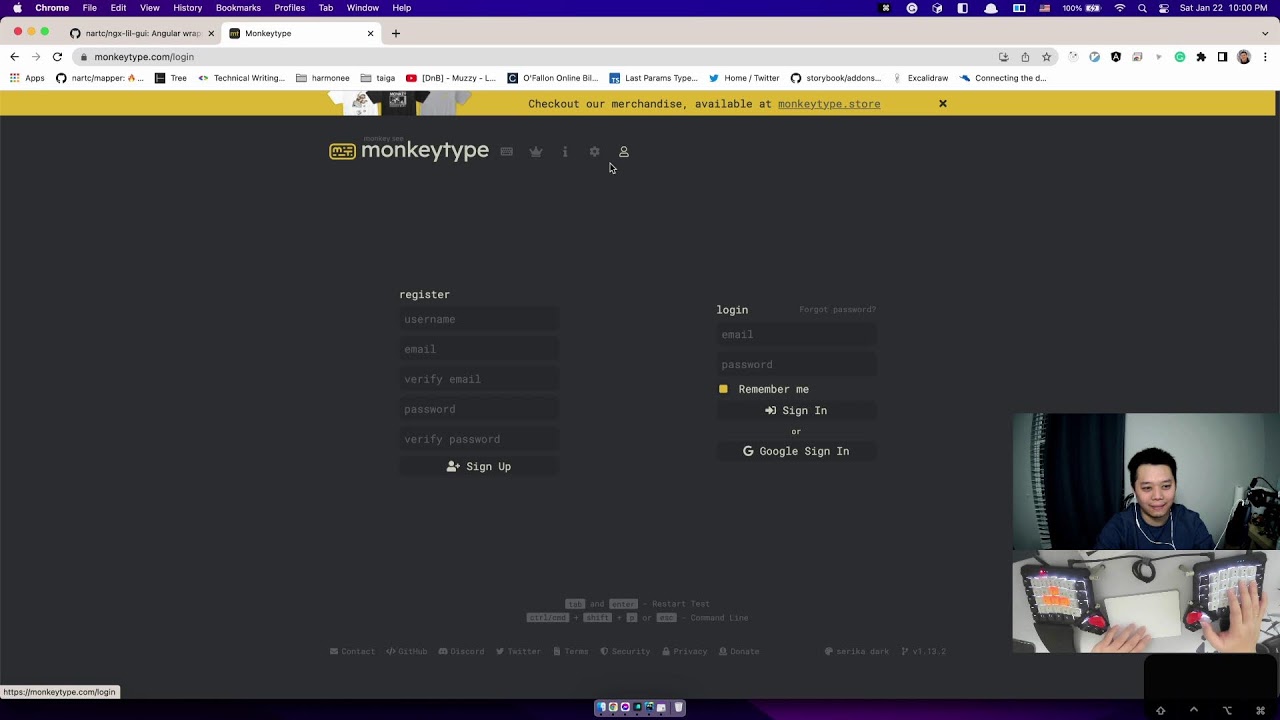The height and width of the screenshot is (720, 1280).
Task: Open the leaderboards crown icon
Action: click(536, 152)
